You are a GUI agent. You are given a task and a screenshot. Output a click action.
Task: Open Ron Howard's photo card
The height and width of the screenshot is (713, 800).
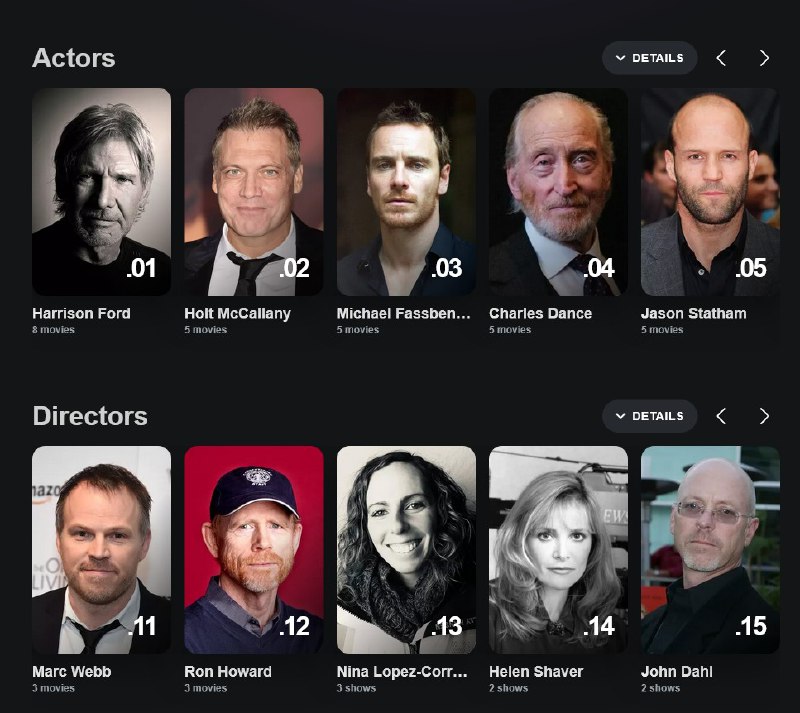[x=253, y=550]
